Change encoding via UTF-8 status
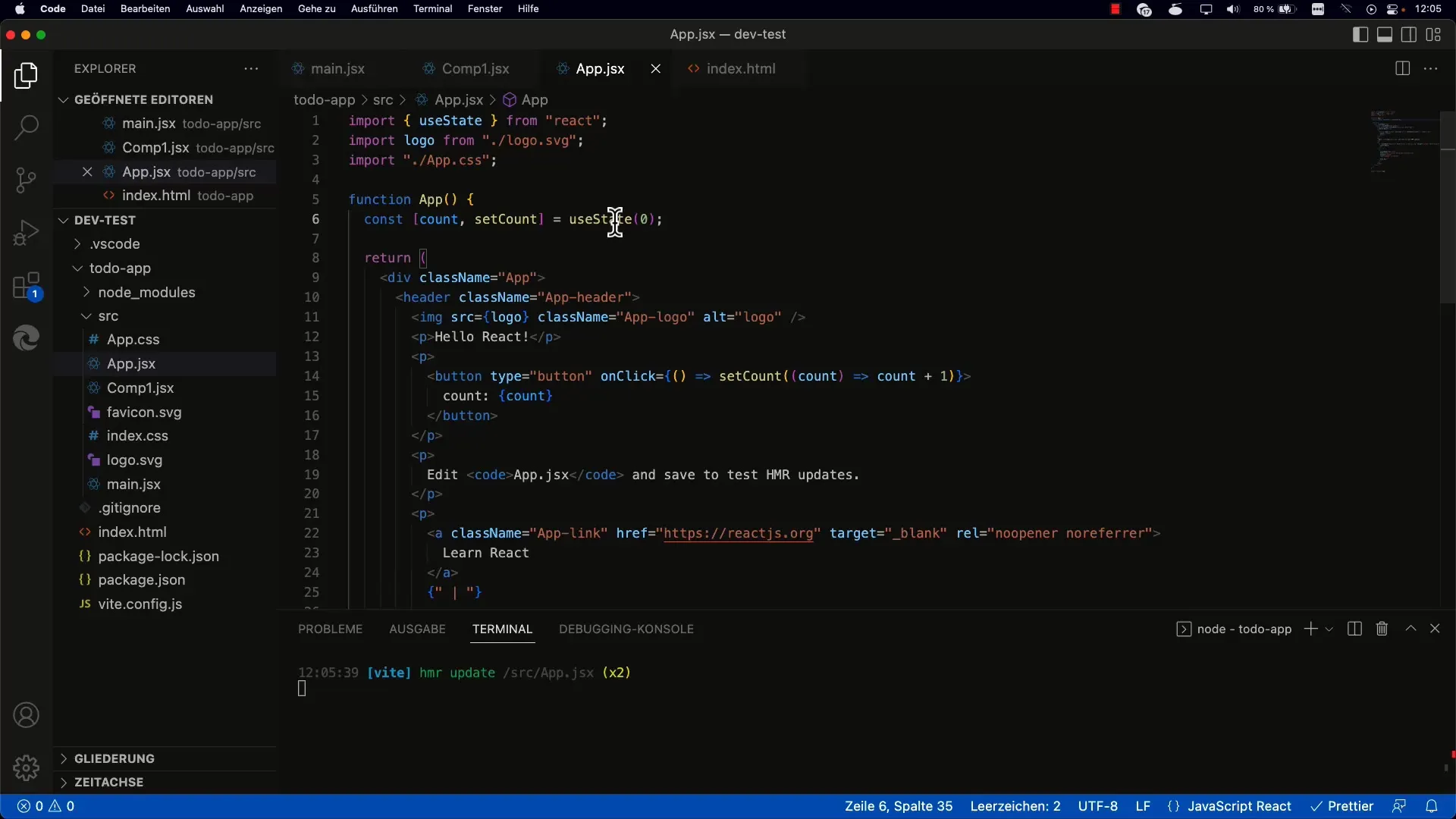 1098,806
